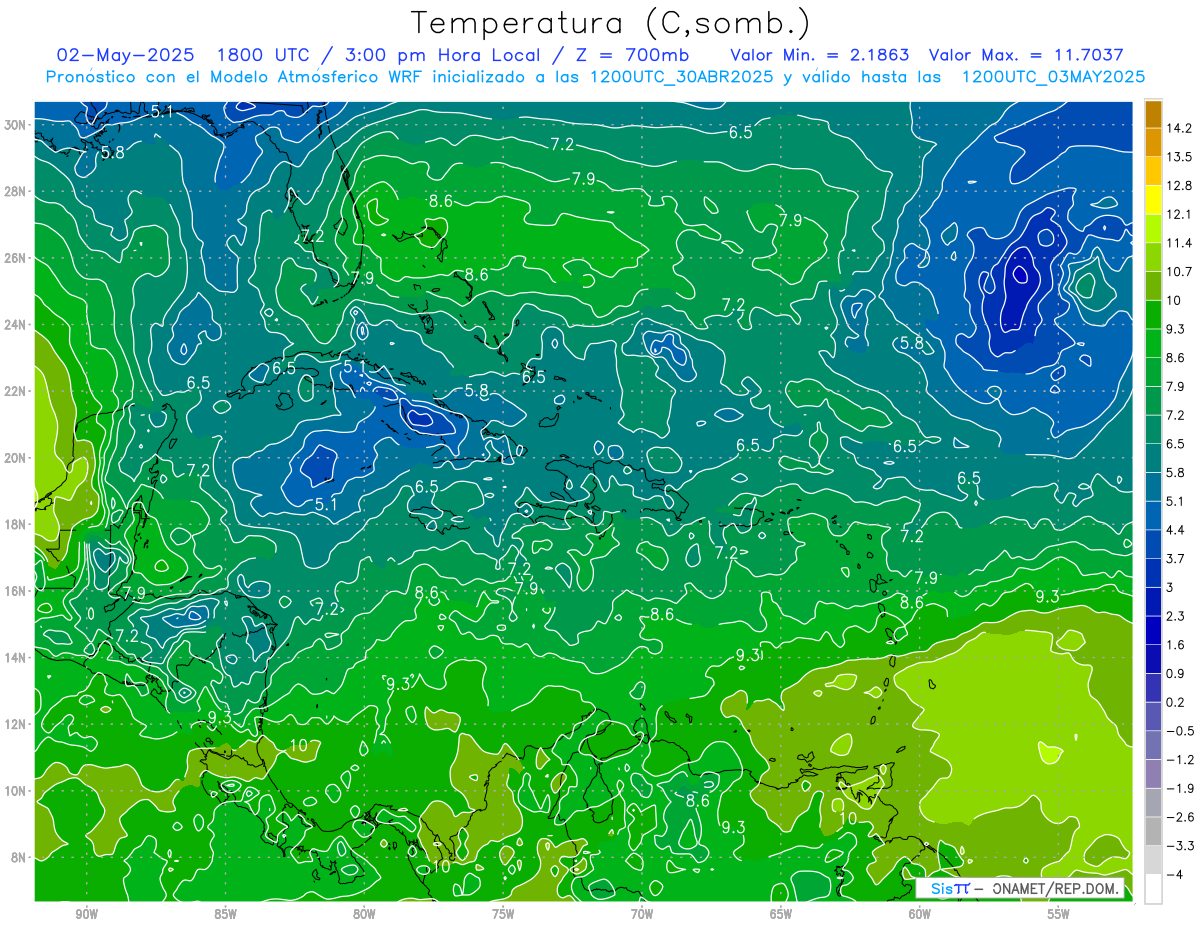Click the 55W longitude axis label
This screenshot has width=1200, height=927.
(1059, 914)
